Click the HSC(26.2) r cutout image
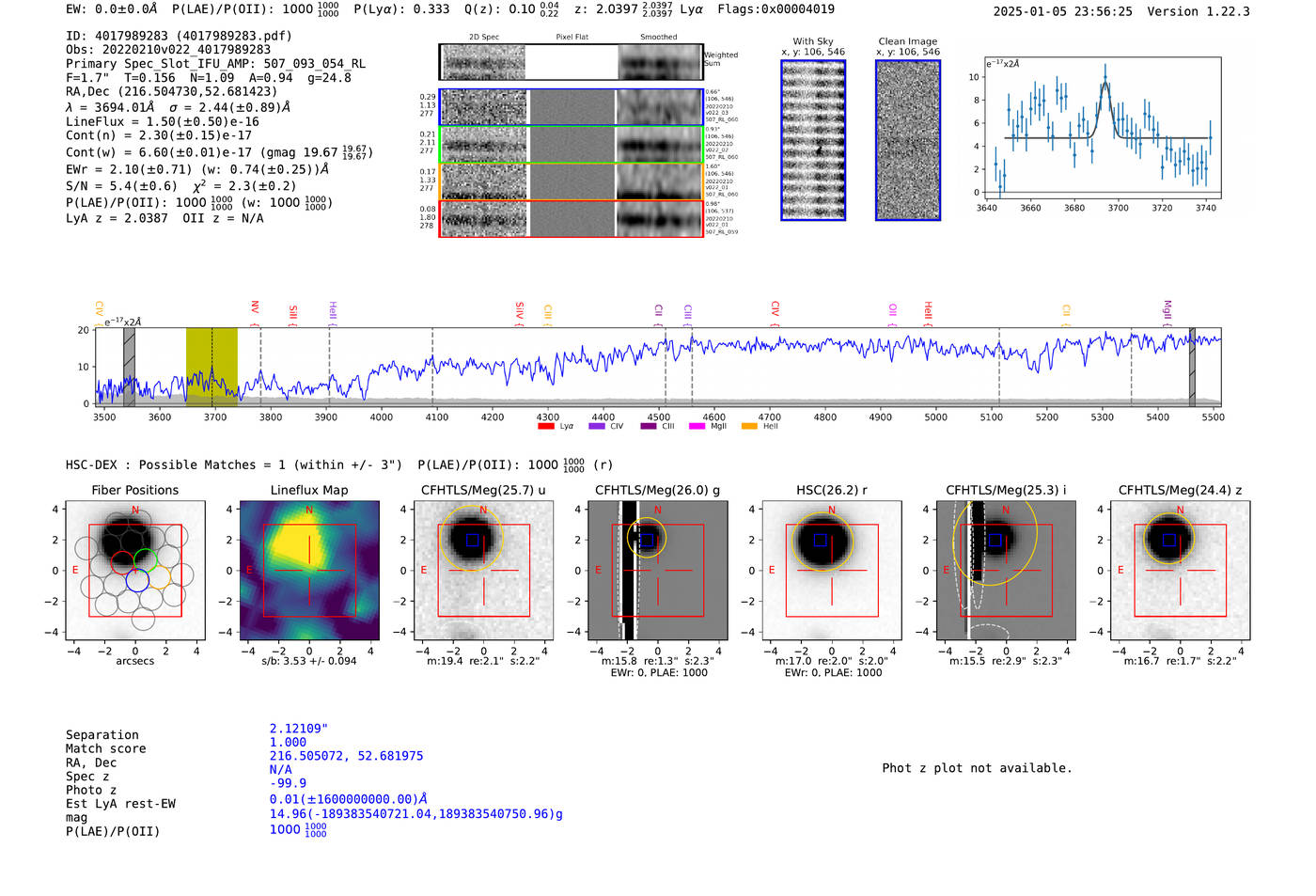Viewport: 1316px width, 896px height. (x=831, y=571)
